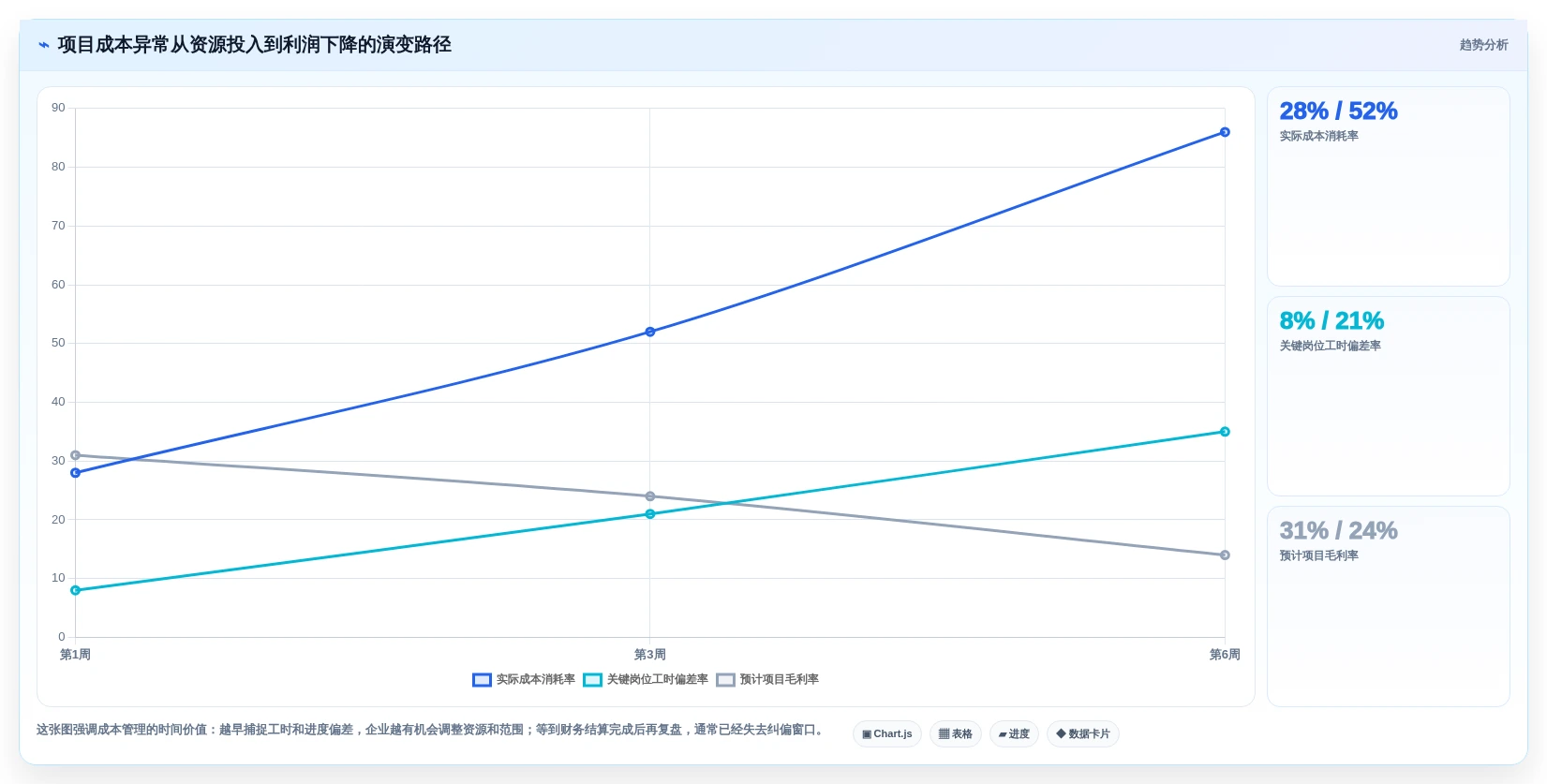
Task: Click the 实际成本消耗率 card label
Action: (1318, 137)
